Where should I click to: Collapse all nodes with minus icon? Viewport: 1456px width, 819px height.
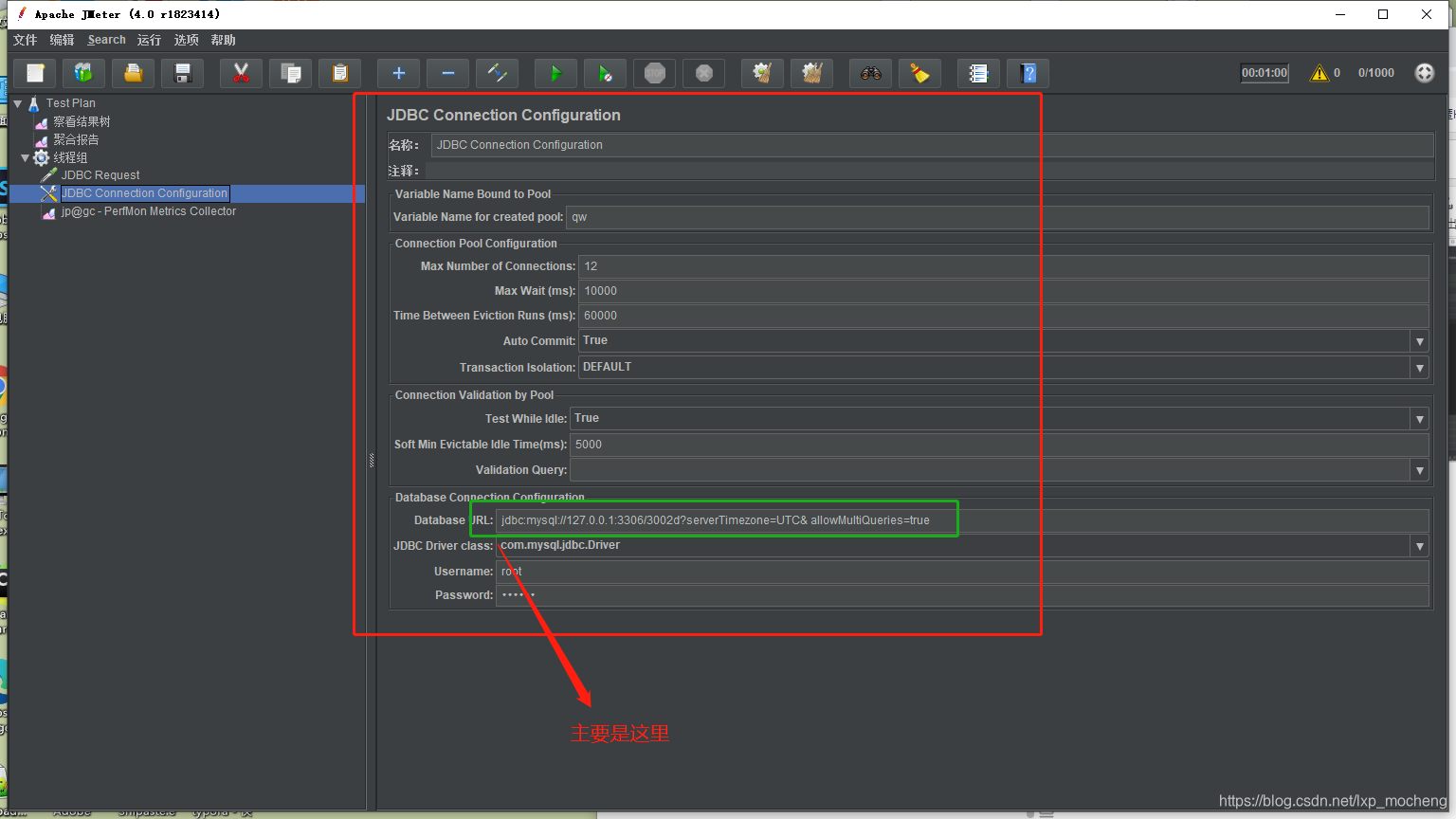448,73
